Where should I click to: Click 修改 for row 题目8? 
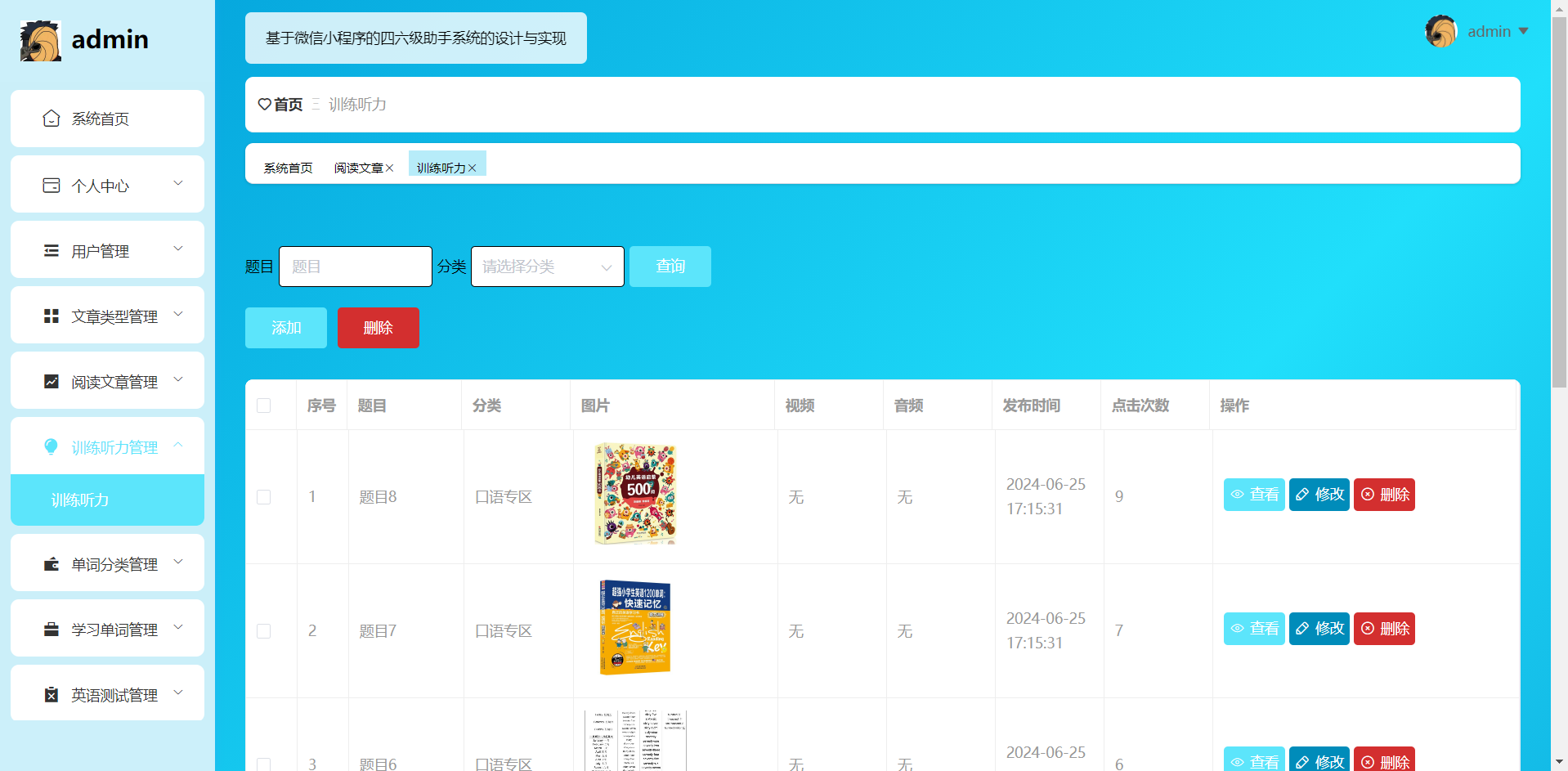pos(1319,495)
